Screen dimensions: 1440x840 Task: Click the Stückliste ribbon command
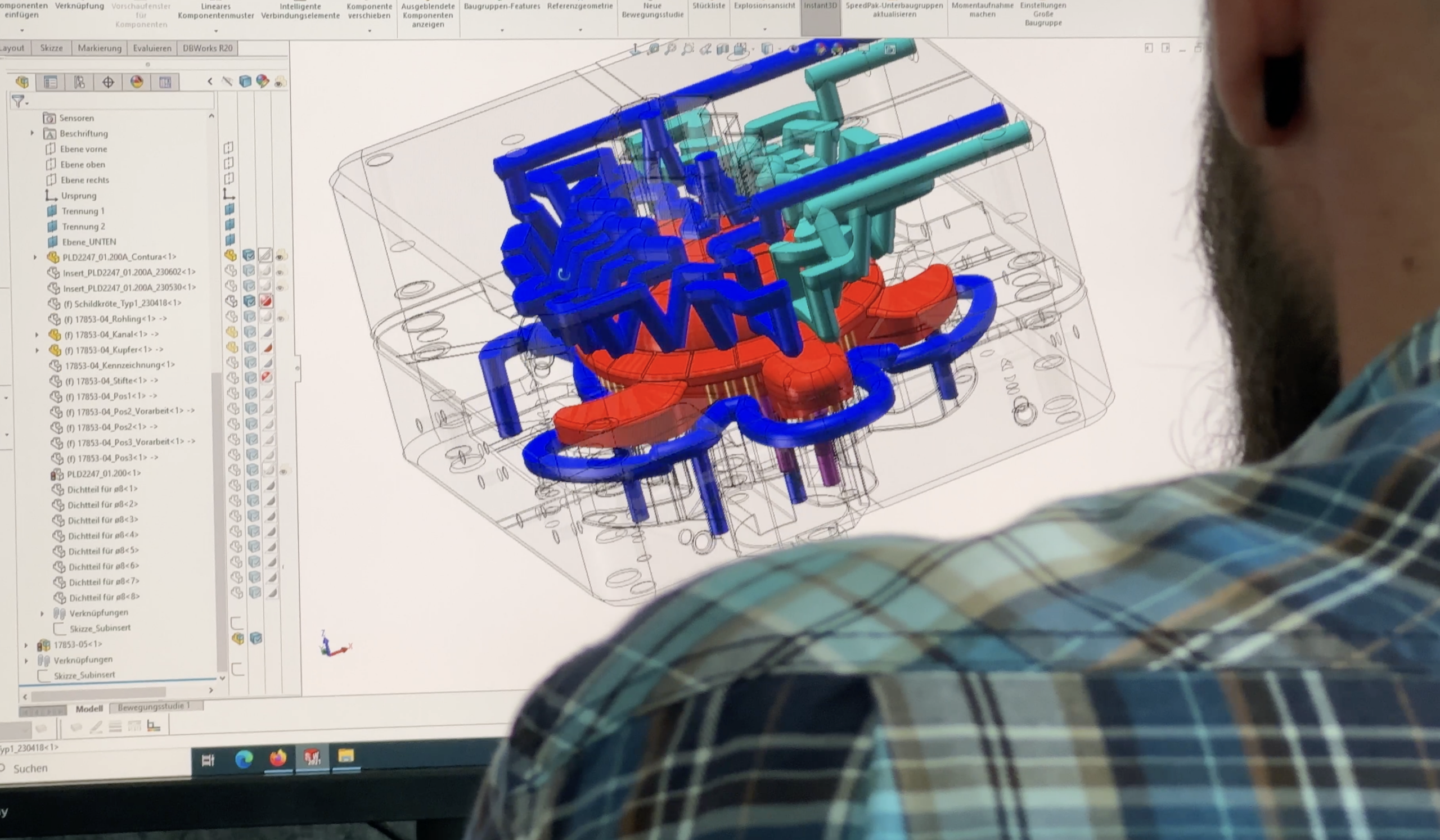tap(709, 6)
